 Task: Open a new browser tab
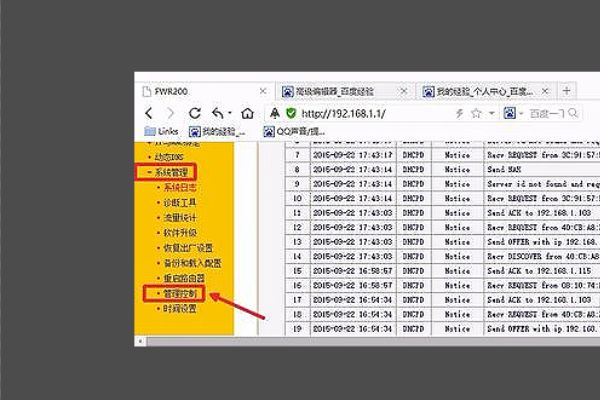click(x=567, y=91)
